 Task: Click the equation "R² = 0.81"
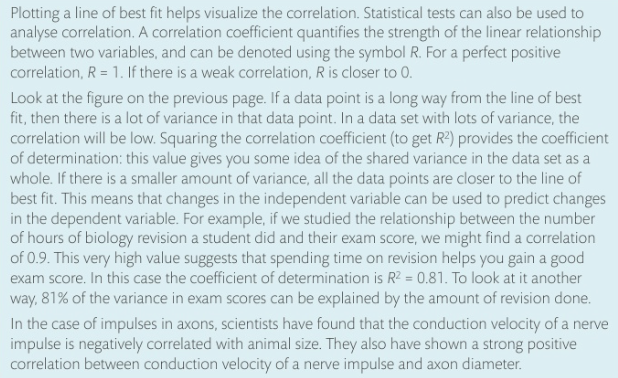[x=417, y=278]
